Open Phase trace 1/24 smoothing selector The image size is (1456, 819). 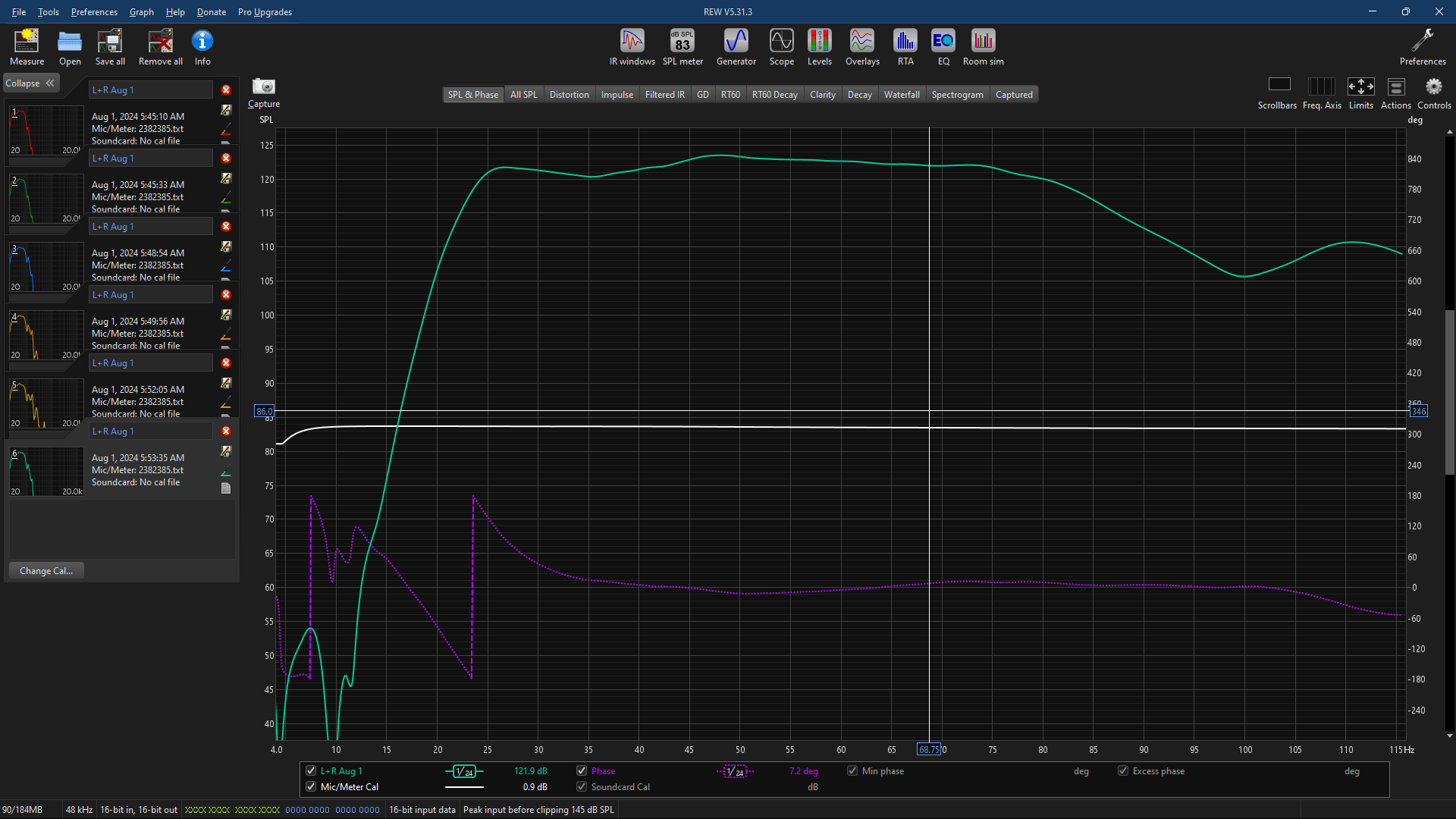pos(735,771)
